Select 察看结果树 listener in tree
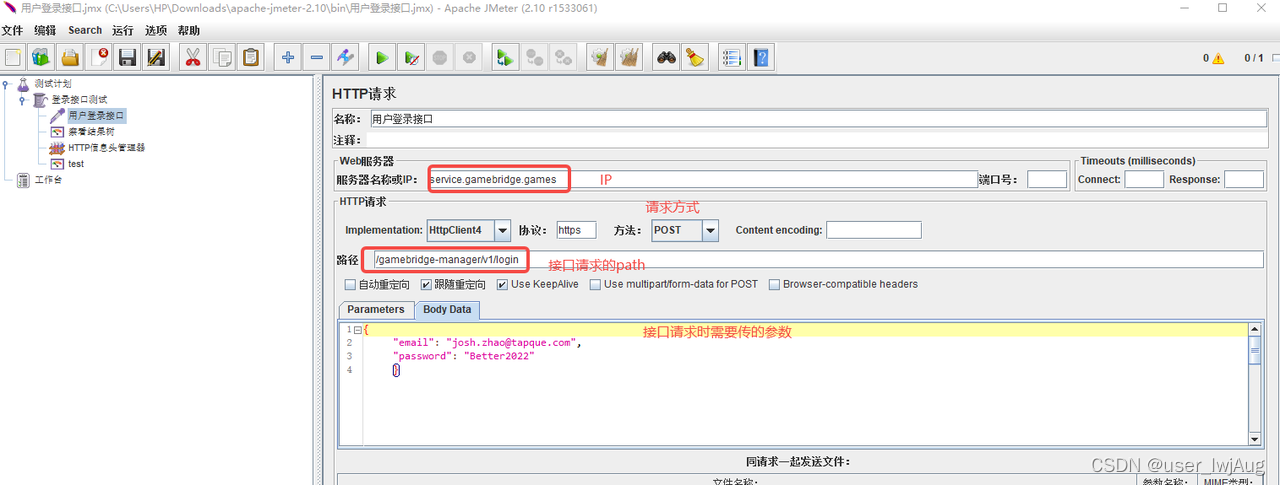Image resolution: width=1280 pixels, height=485 pixels. point(91,132)
